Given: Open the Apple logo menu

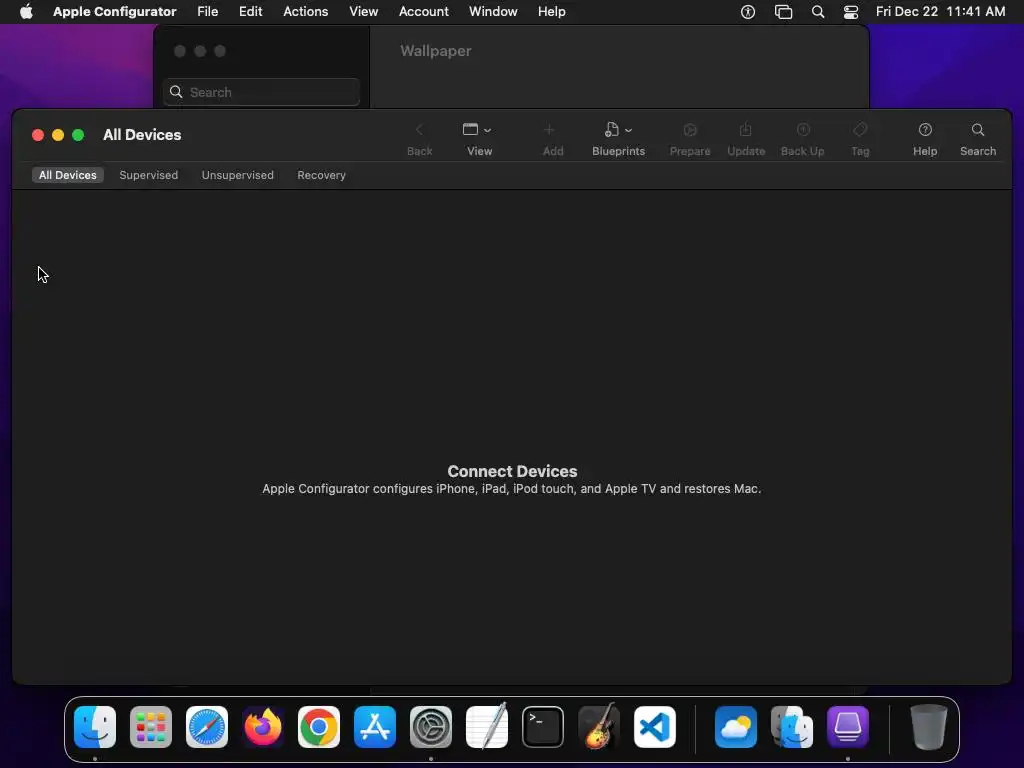Looking at the screenshot, I should click(x=26, y=12).
